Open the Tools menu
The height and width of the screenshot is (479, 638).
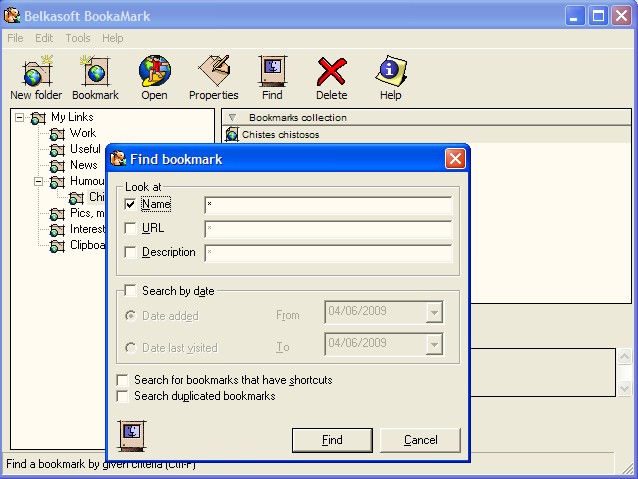point(78,38)
